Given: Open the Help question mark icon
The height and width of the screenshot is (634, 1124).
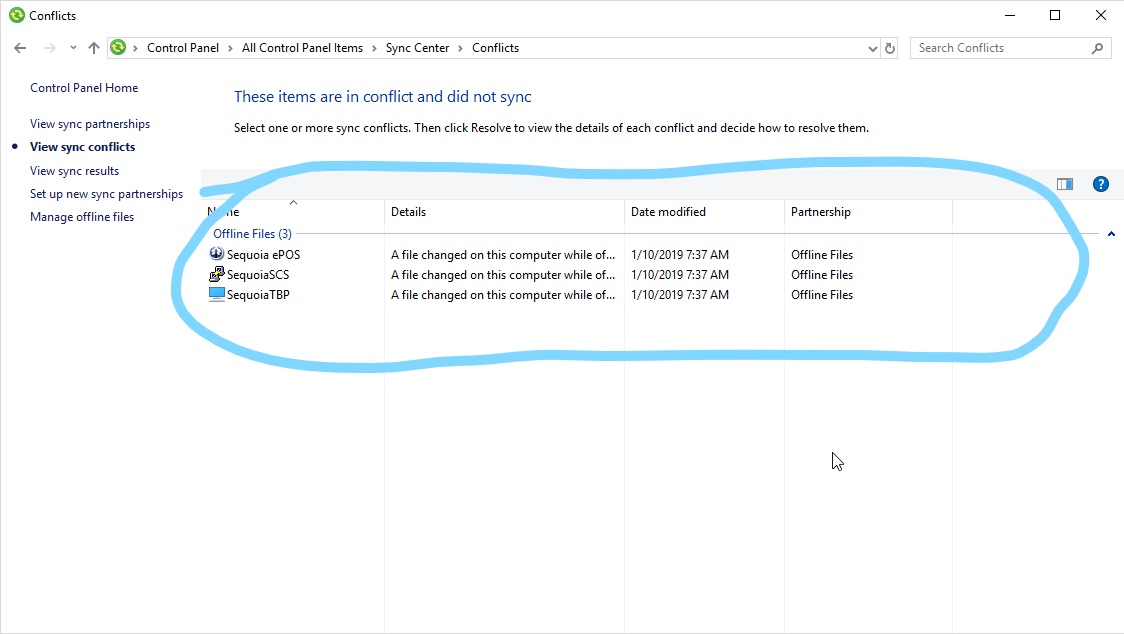Looking at the screenshot, I should click(x=1101, y=184).
